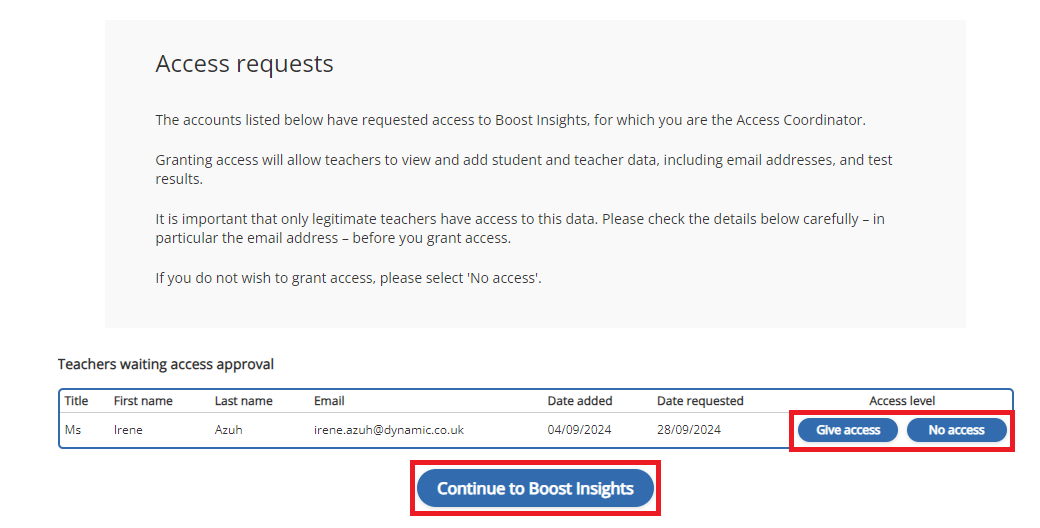Click the Give access button
The width and height of the screenshot is (1040, 528).
pyautogui.click(x=848, y=430)
